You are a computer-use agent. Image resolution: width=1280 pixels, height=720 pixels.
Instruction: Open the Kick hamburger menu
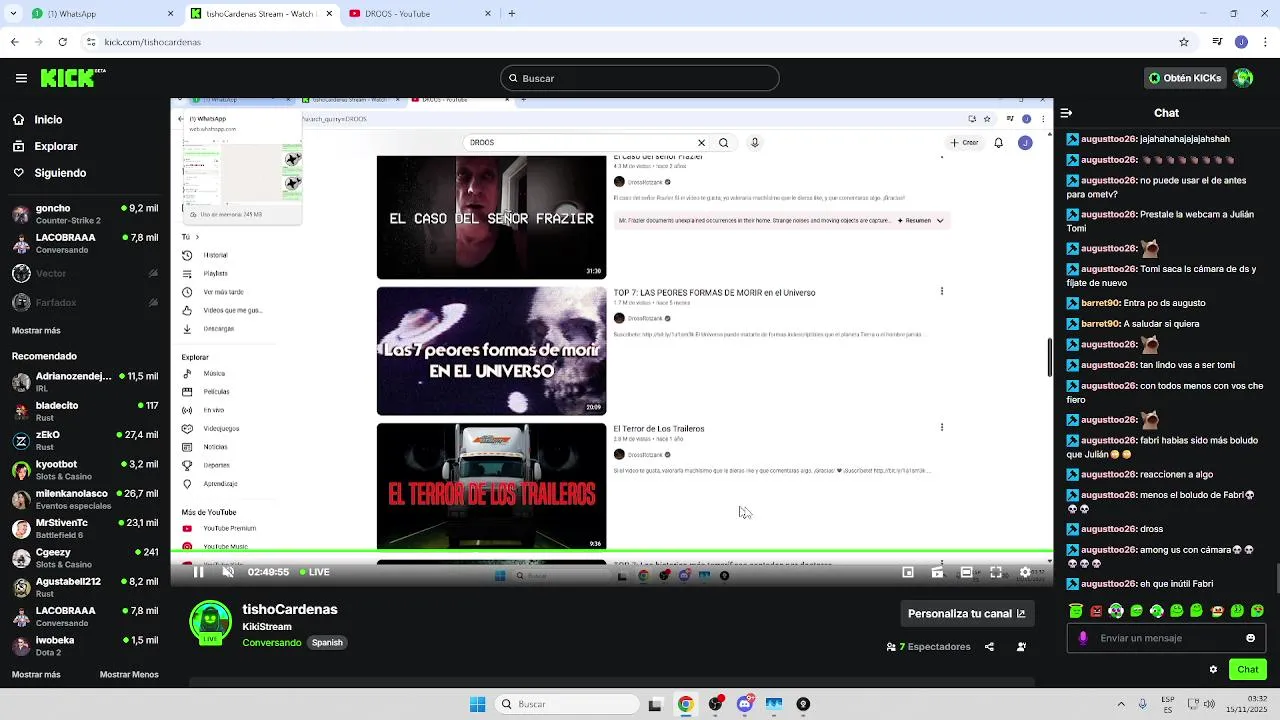pyautogui.click(x=21, y=78)
